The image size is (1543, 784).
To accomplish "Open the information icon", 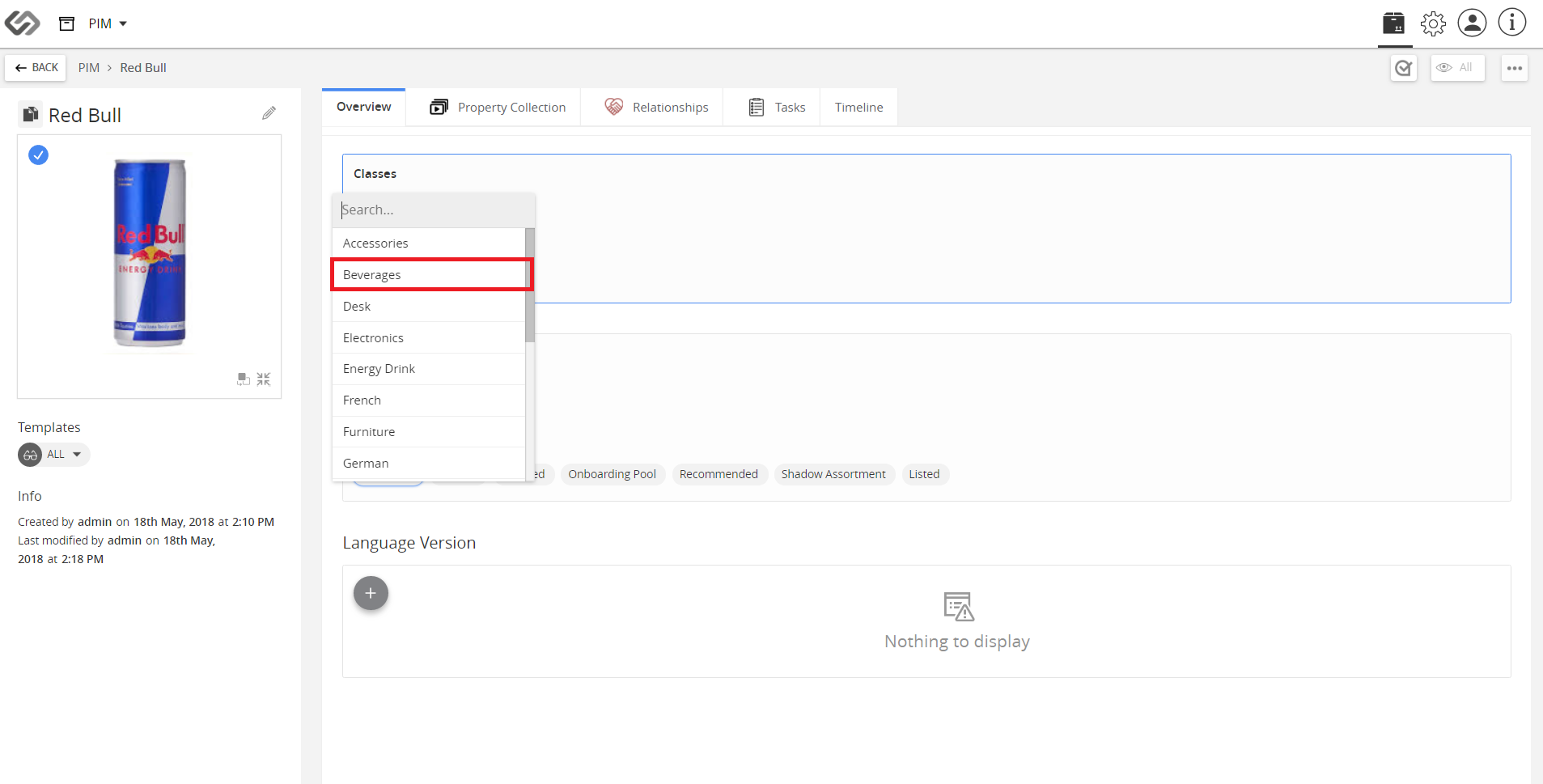I will pos(1511,23).
